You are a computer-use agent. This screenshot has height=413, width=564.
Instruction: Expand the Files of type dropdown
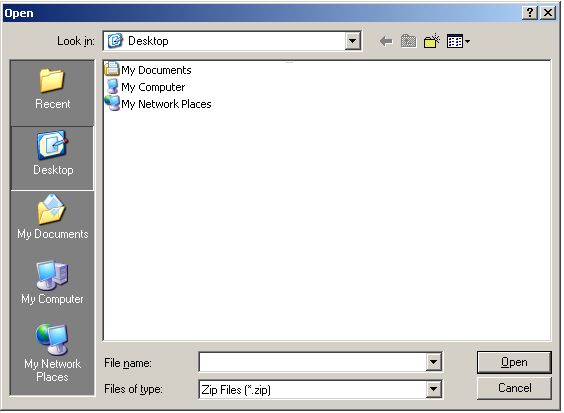pos(434,389)
